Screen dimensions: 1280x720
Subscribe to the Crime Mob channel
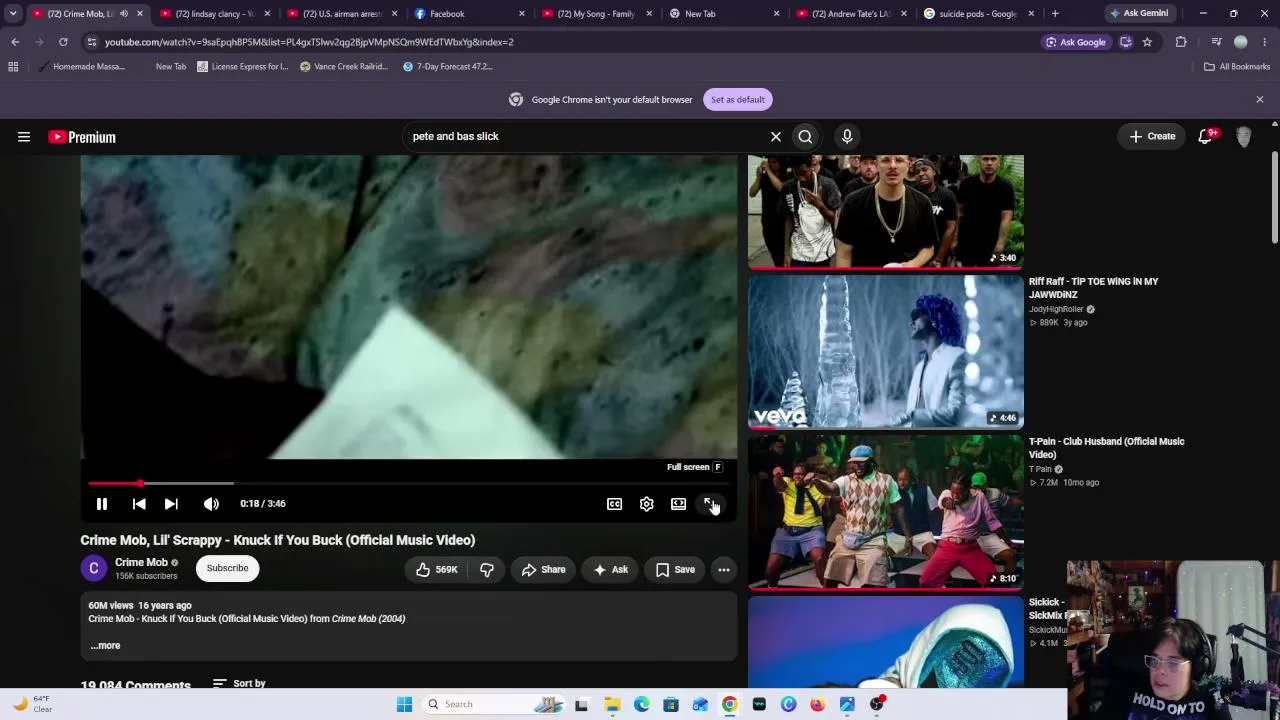(x=227, y=568)
